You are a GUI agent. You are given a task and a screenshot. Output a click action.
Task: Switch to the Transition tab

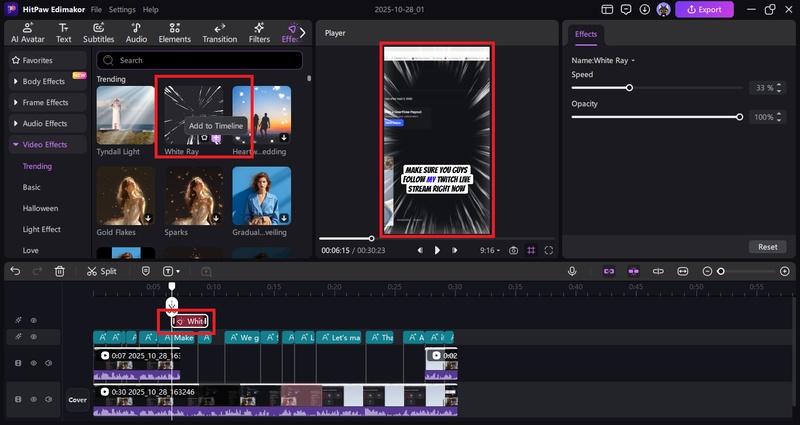[x=220, y=33]
